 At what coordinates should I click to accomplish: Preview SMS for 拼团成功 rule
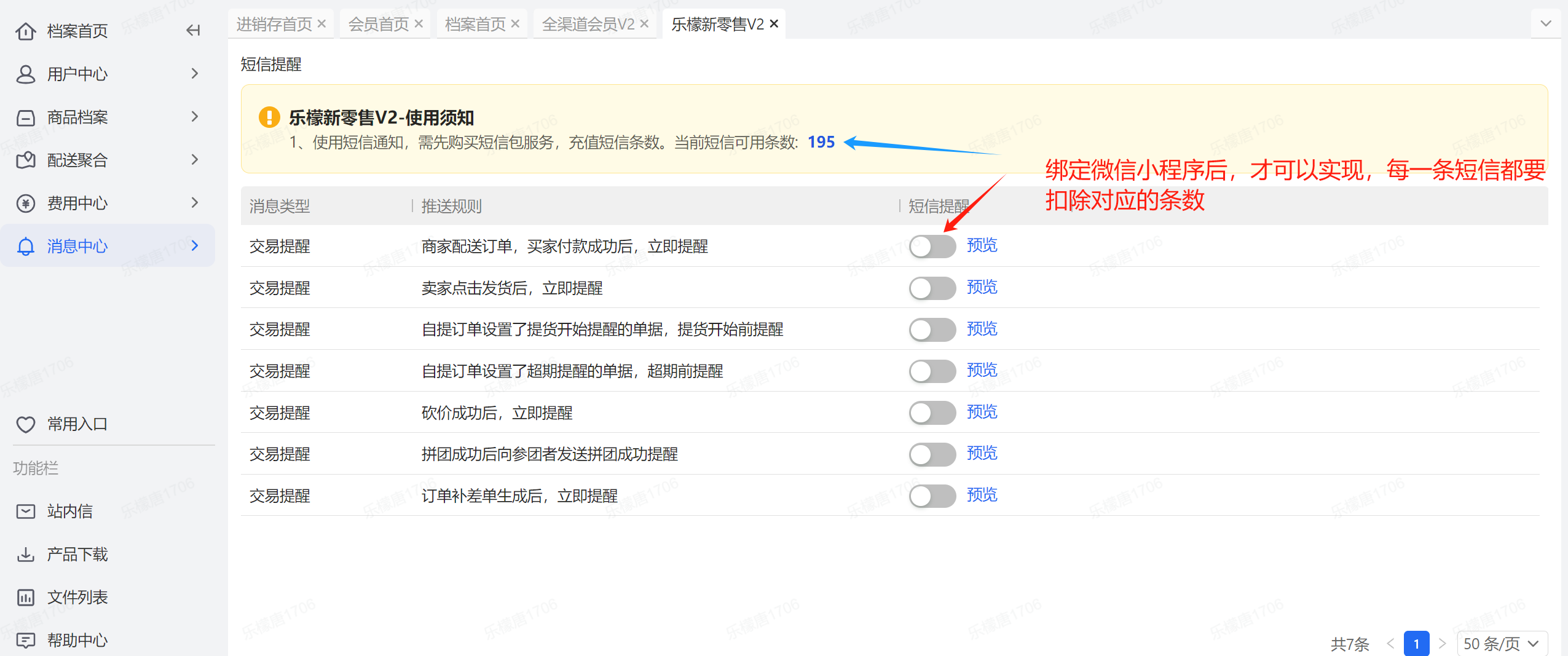pyautogui.click(x=982, y=453)
